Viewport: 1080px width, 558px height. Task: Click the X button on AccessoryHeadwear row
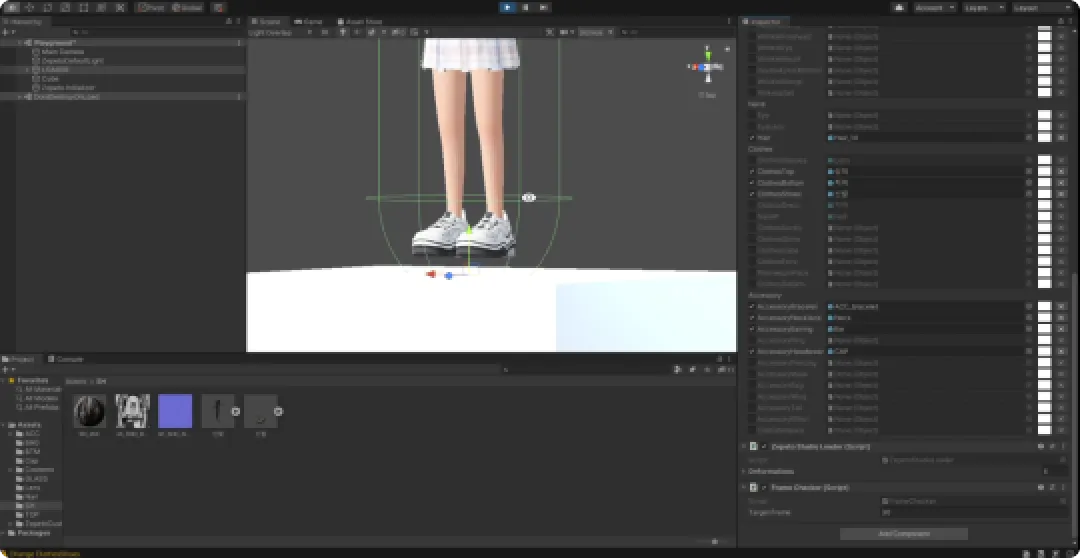click(x=1061, y=351)
